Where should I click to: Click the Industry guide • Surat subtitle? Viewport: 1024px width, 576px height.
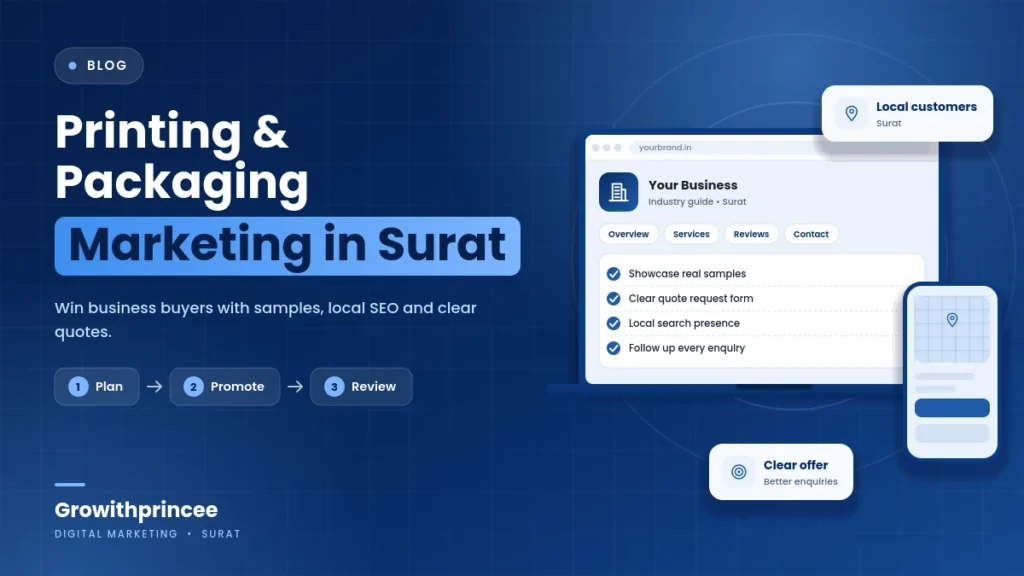click(697, 202)
